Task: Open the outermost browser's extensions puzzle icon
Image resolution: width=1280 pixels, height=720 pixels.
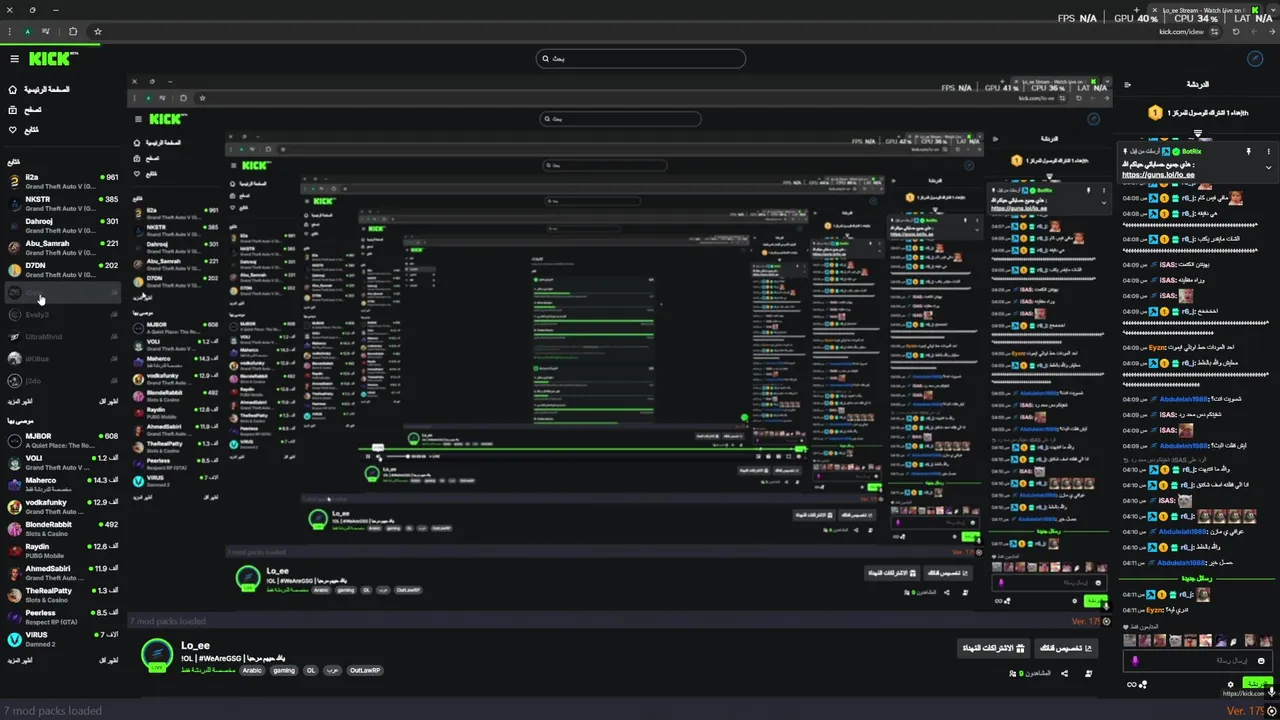Action: [x=73, y=31]
